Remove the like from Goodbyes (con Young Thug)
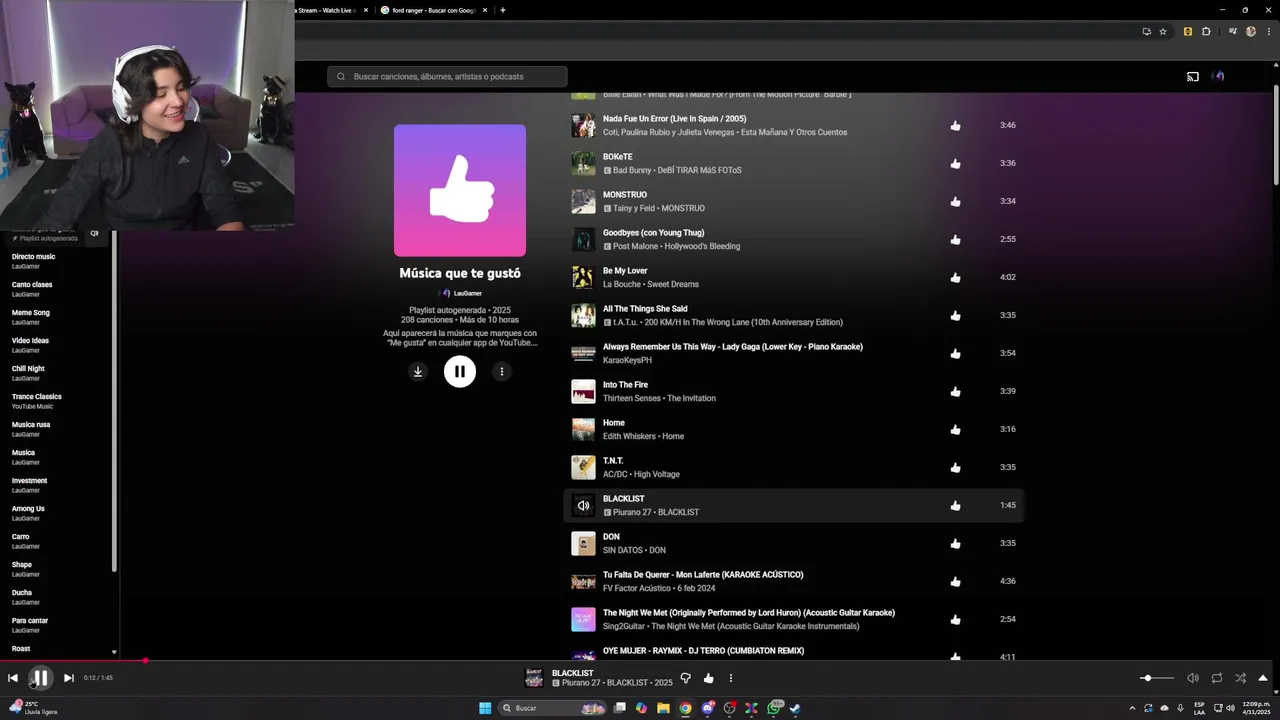 pos(955,239)
